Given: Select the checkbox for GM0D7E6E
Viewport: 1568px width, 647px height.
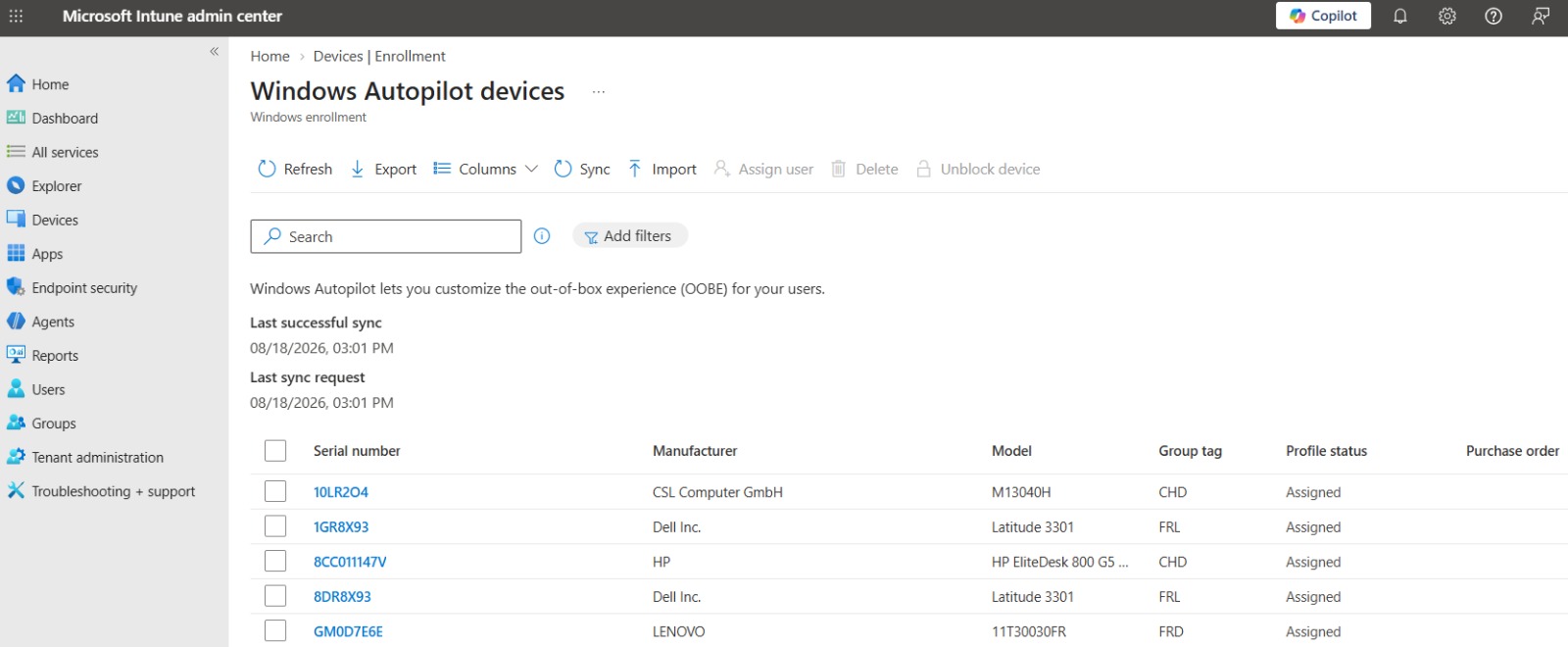Looking at the screenshot, I should (x=275, y=631).
